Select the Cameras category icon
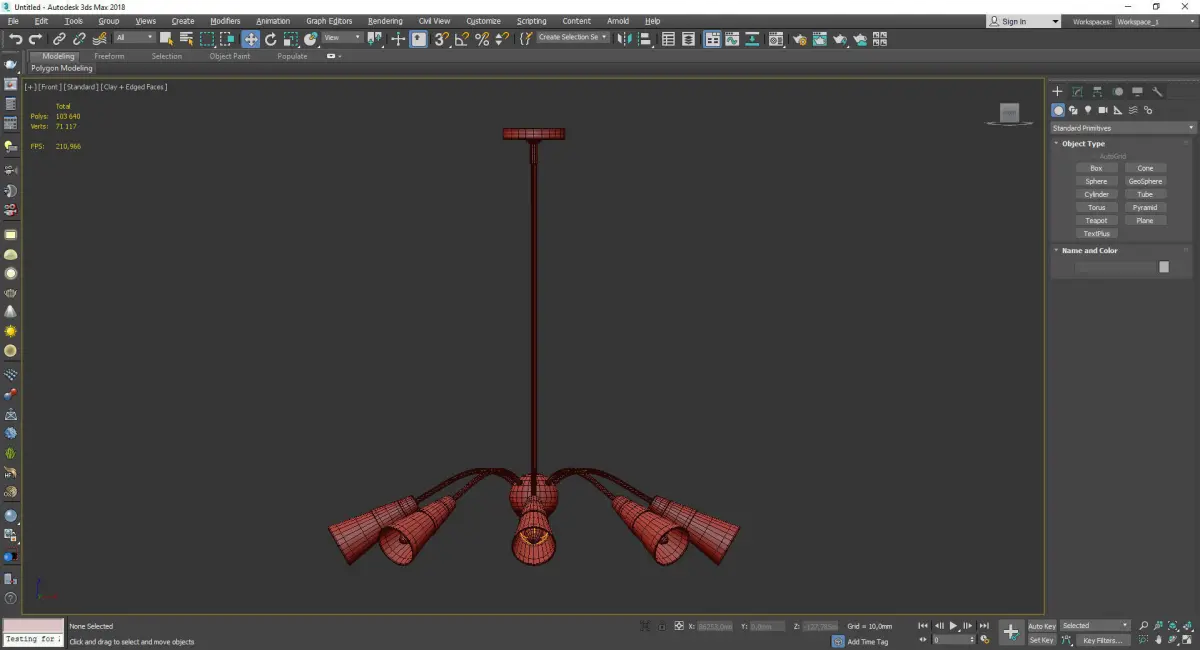The image size is (1200, 650). [1103, 110]
